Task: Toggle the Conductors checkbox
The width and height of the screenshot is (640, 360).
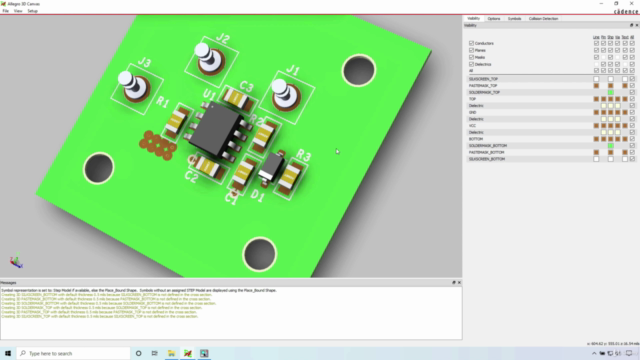Action: click(471, 43)
